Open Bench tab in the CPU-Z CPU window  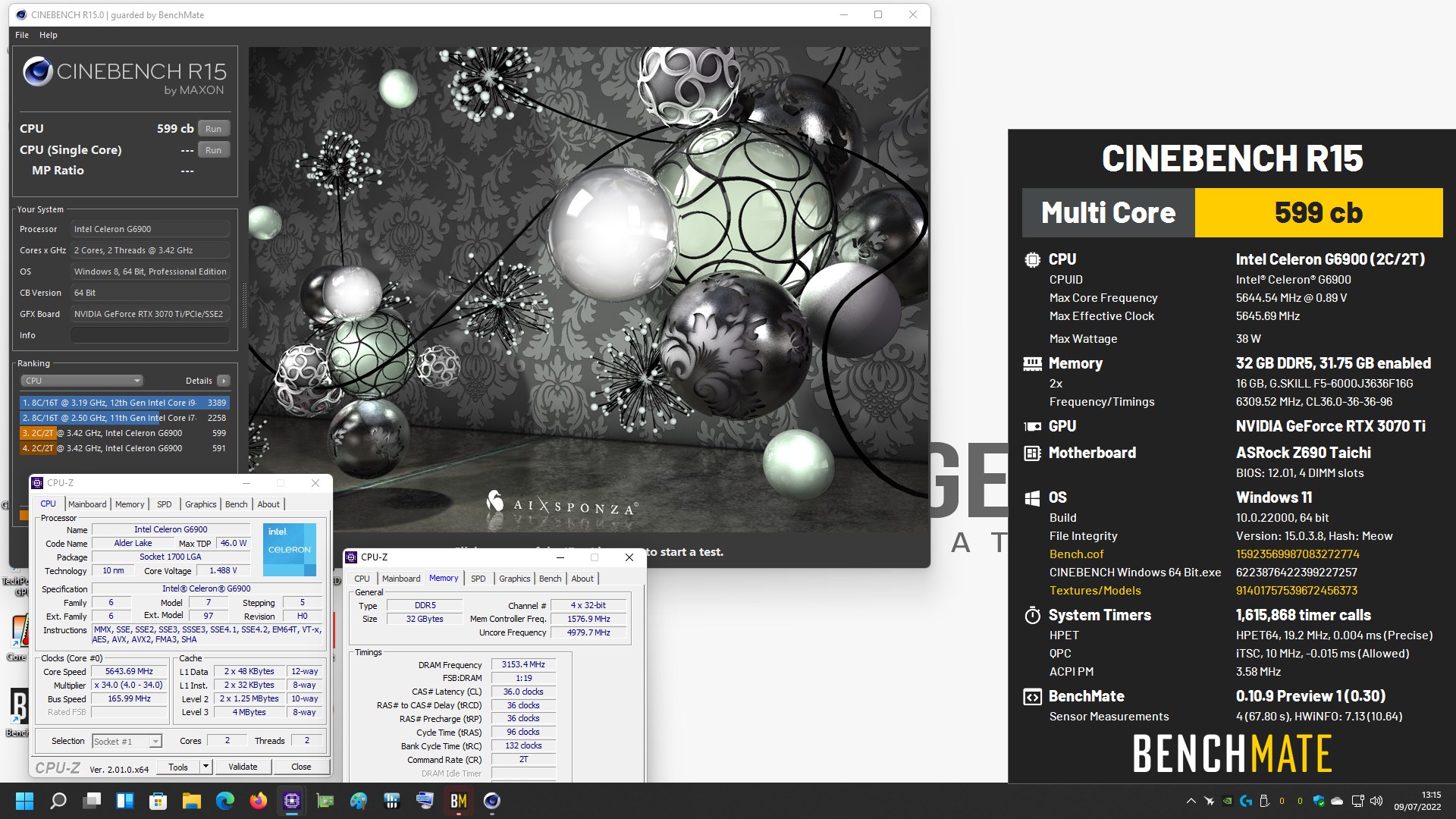pyautogui.click(x=237, y=504)
